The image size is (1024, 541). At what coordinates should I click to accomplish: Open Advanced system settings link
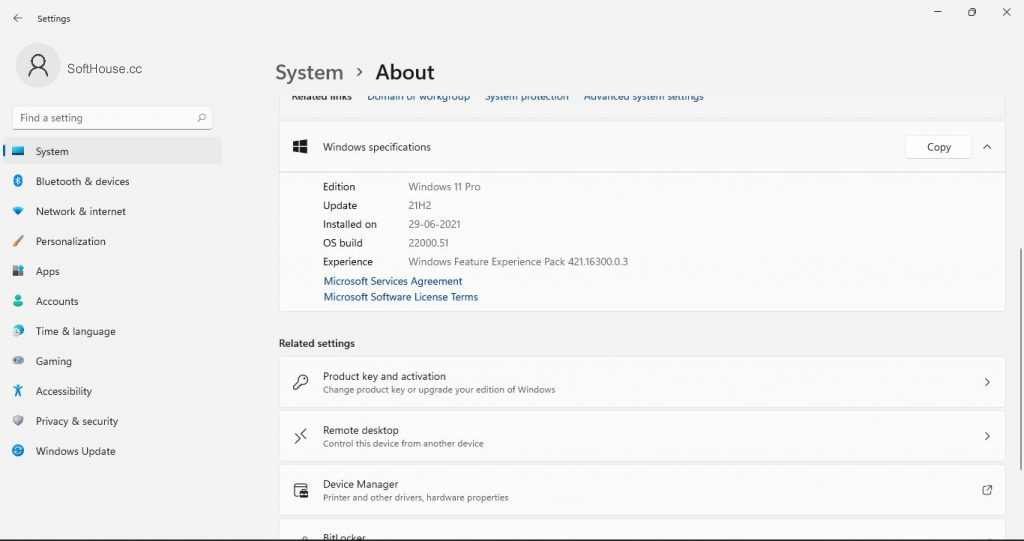(x=643, y=97)
